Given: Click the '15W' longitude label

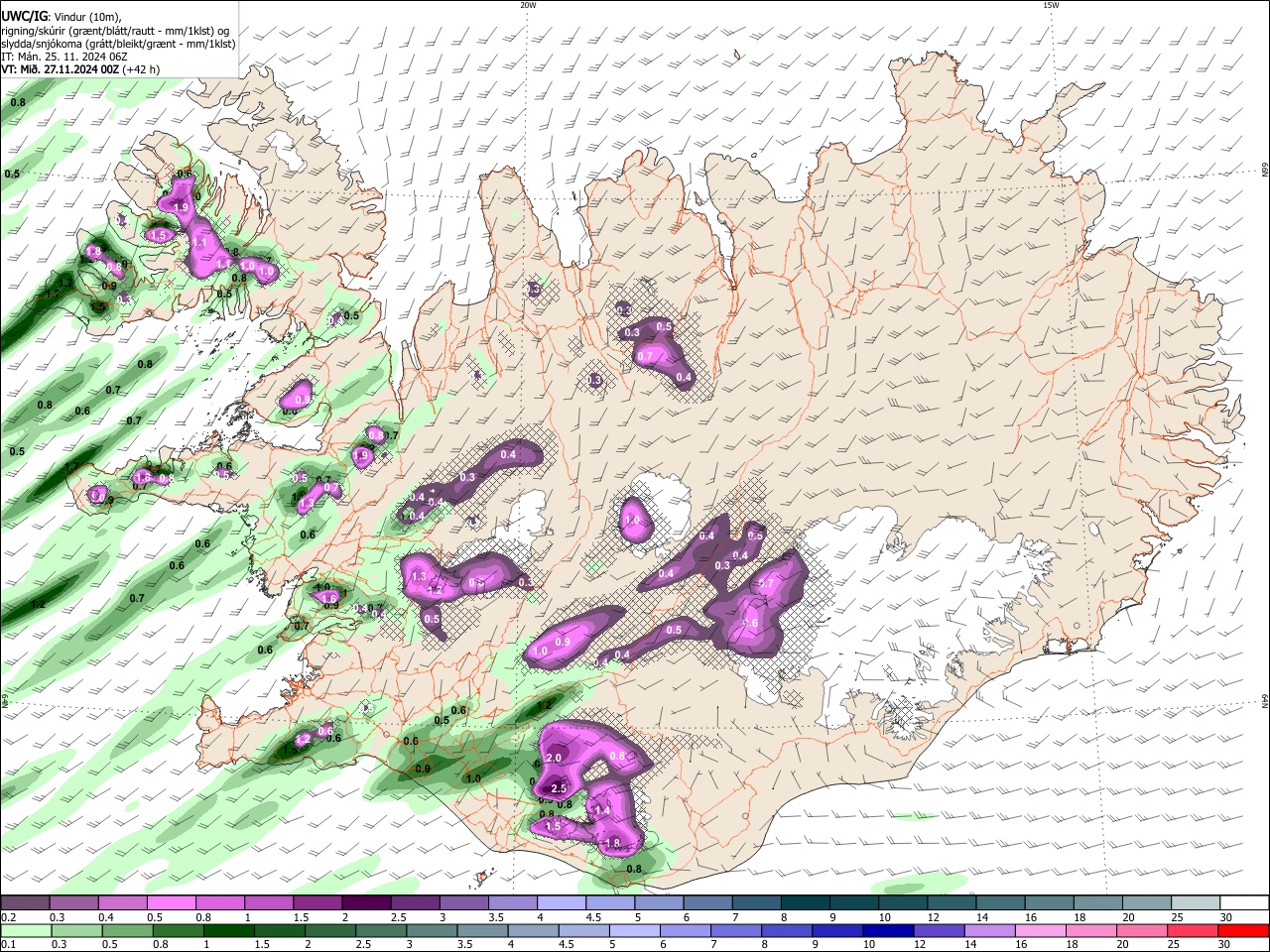Looking at the screenshot, I should [x=1051, y=5].
